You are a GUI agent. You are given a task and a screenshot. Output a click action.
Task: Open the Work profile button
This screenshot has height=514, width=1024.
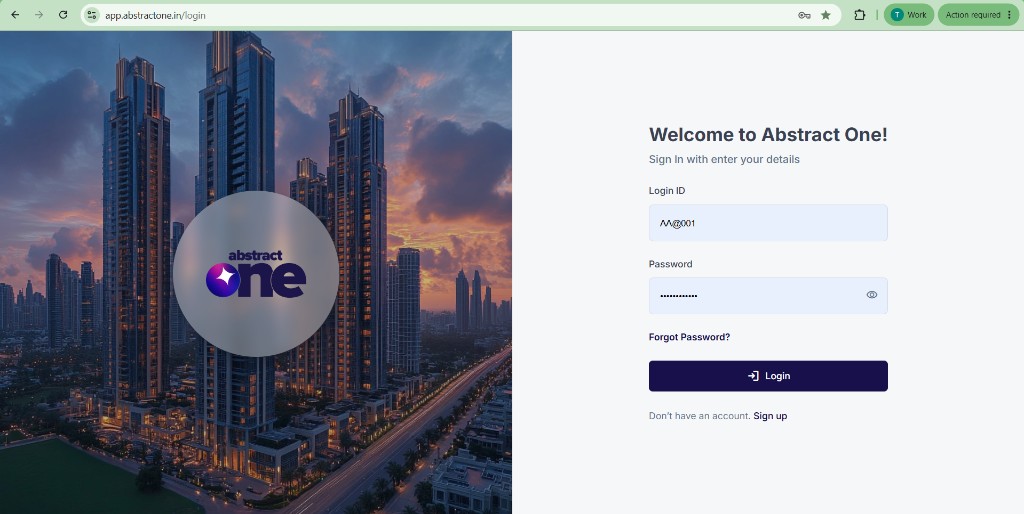pos(909,15)
